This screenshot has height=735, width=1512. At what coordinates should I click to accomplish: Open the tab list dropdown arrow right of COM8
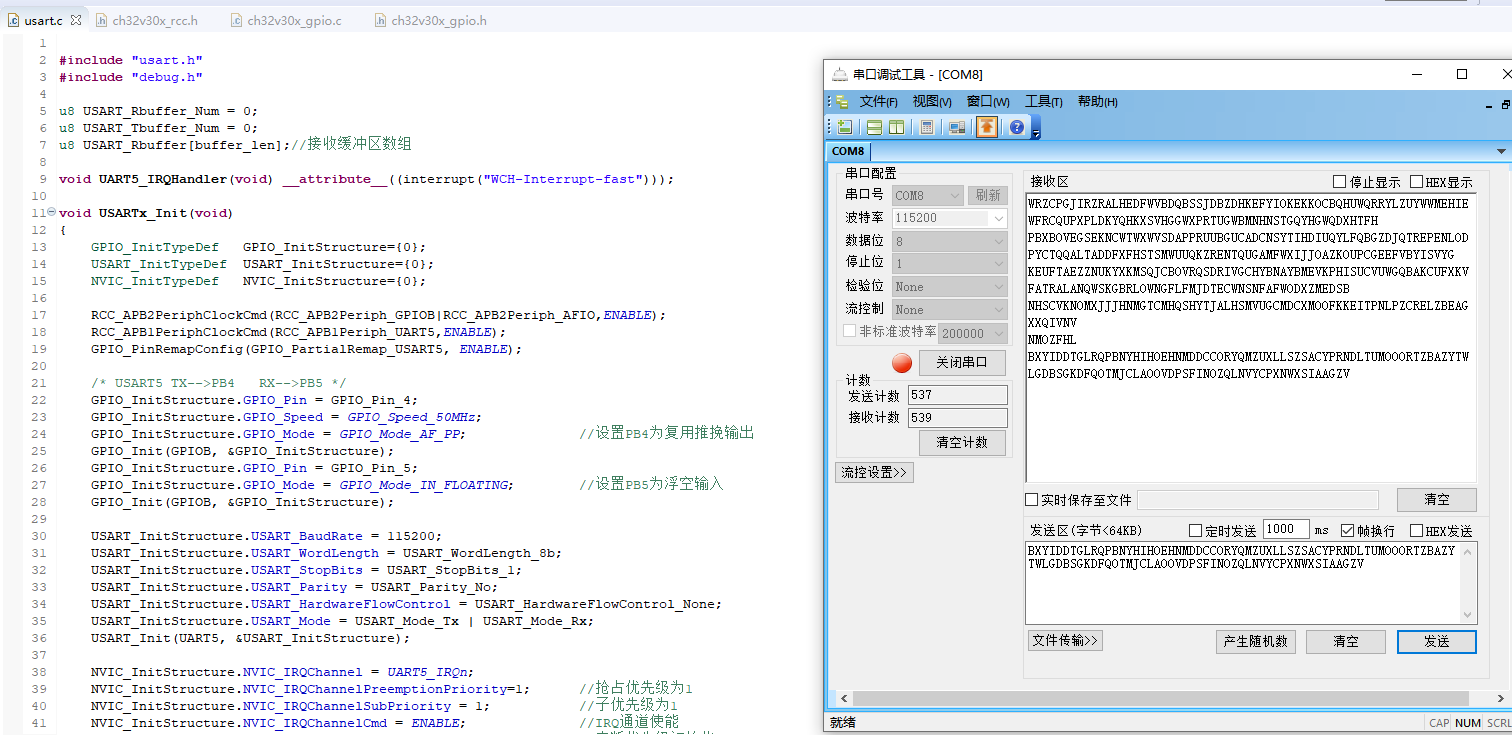coord(1501,151)
